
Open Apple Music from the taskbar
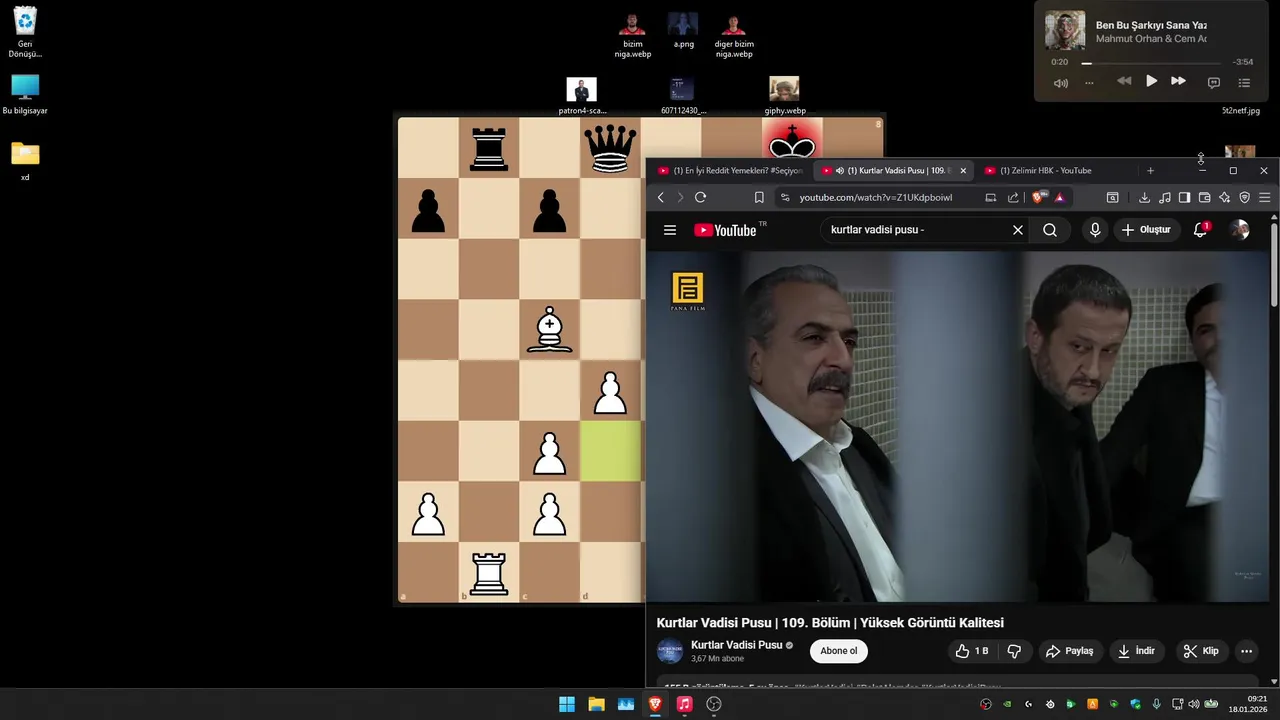pos(684,704)
